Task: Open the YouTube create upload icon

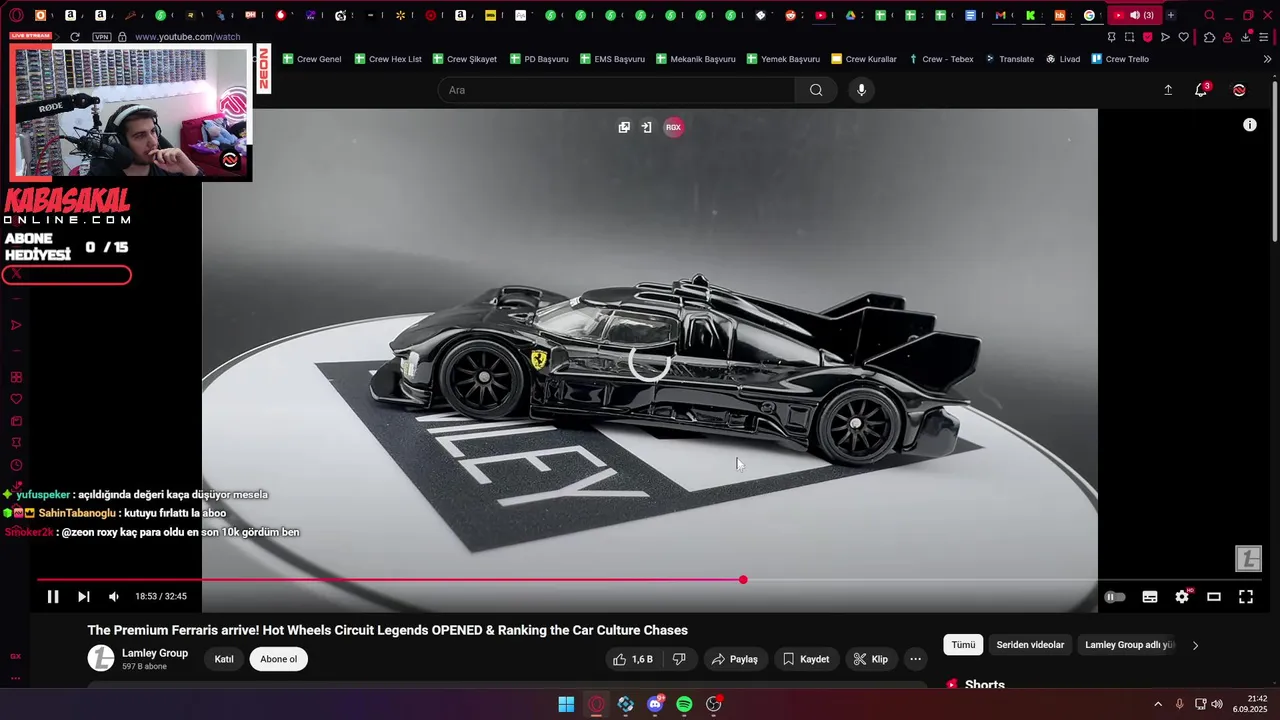Action: click(1168, 90)
